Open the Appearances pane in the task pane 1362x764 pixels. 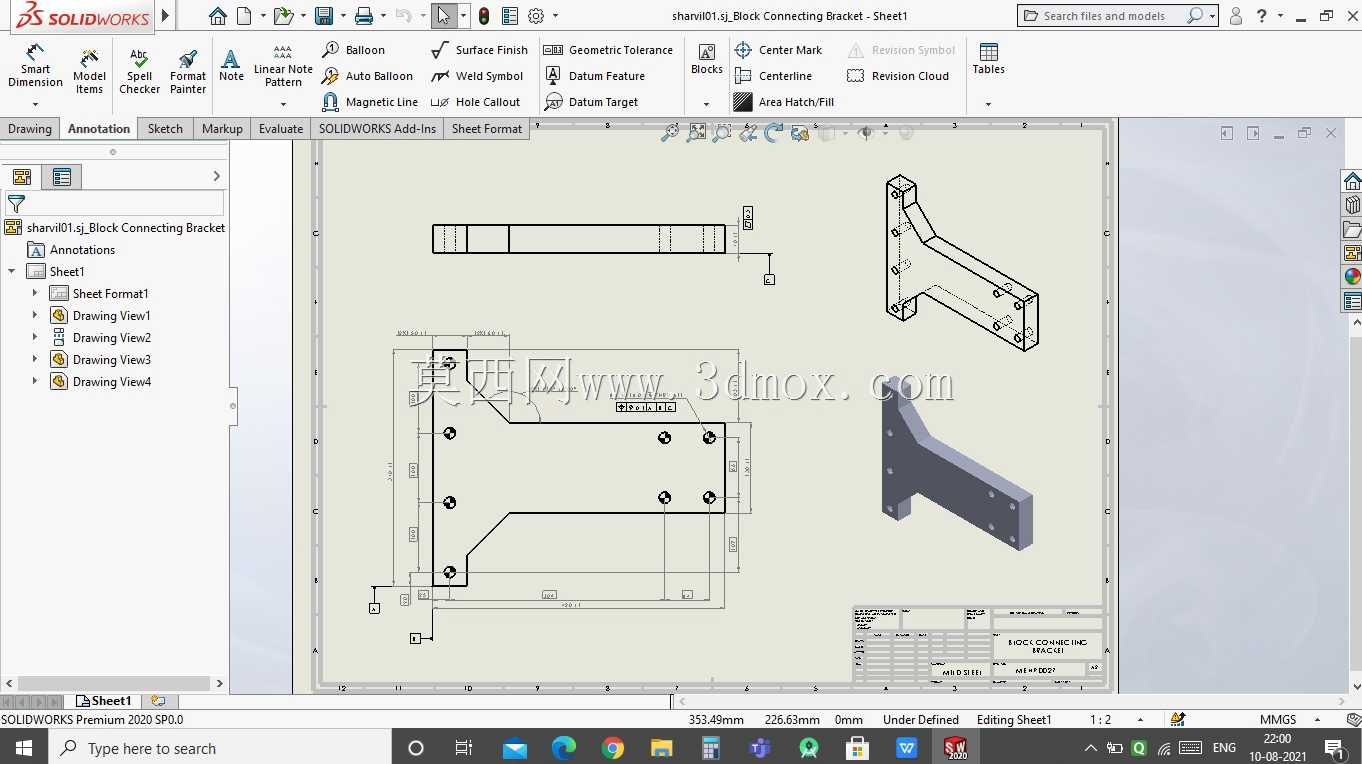(1352, 277)
